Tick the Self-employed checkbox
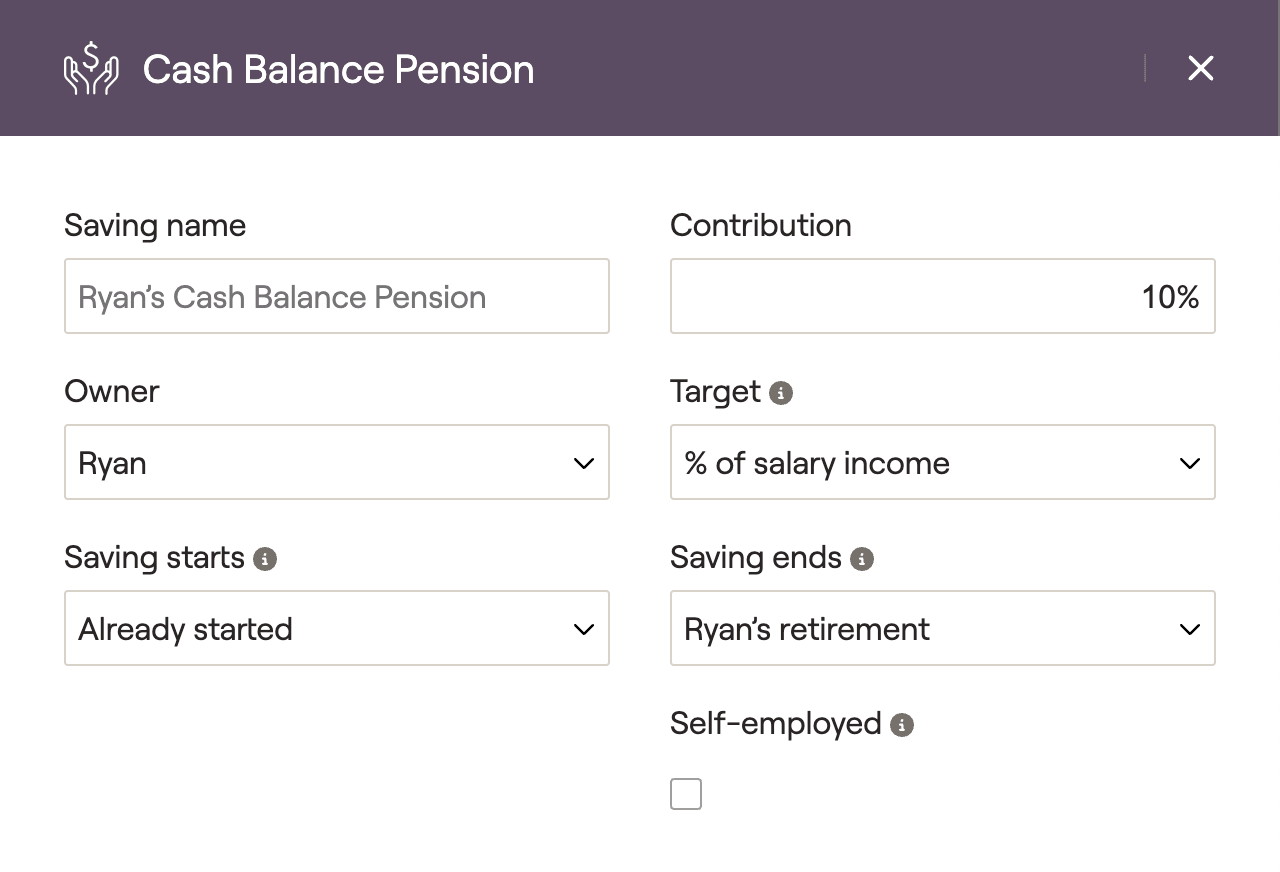1280x872 pixels. click(x=686, y=794)
